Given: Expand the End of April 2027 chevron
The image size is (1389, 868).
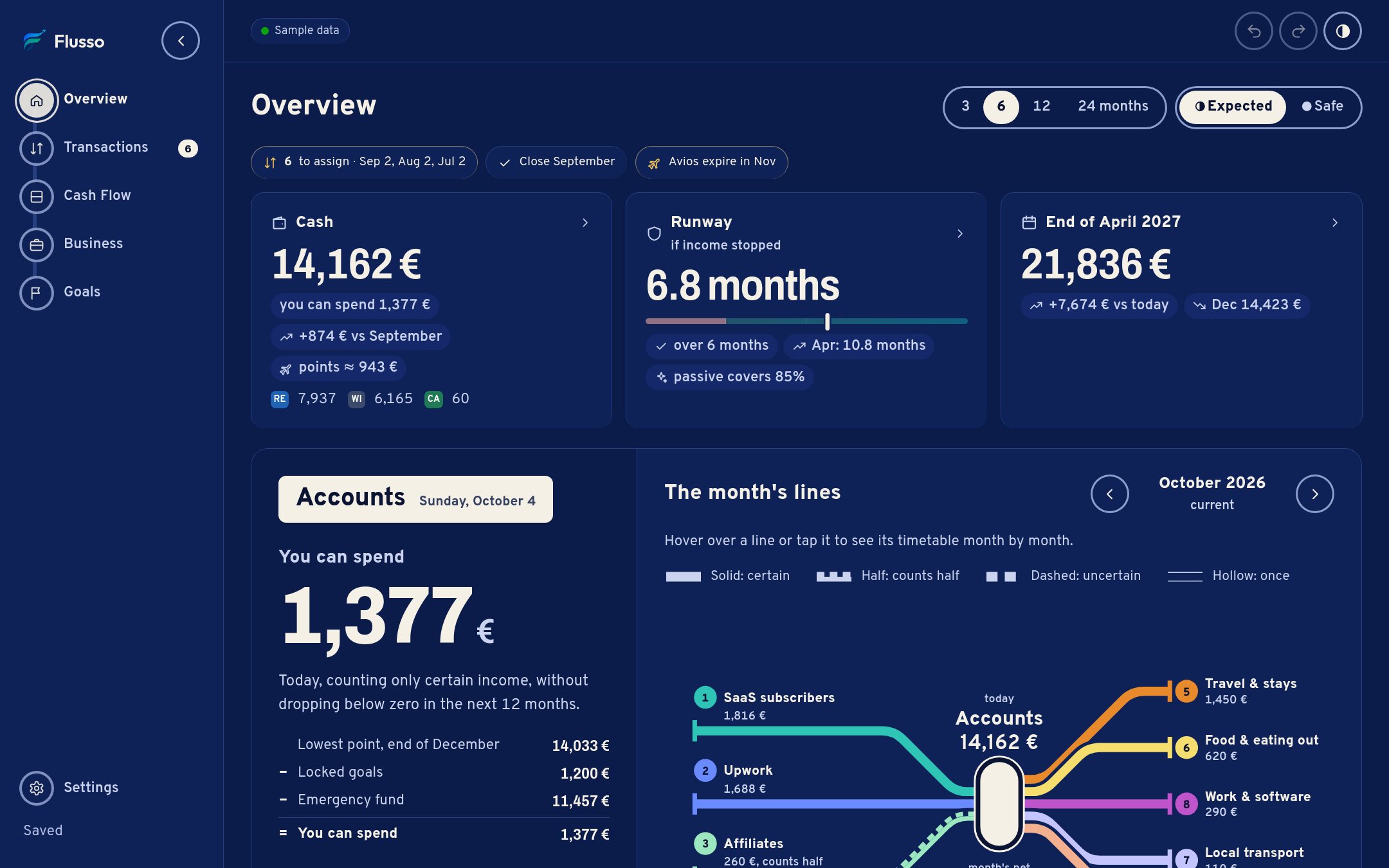Looking at the screenshot, I should (x=1335, y=222).
